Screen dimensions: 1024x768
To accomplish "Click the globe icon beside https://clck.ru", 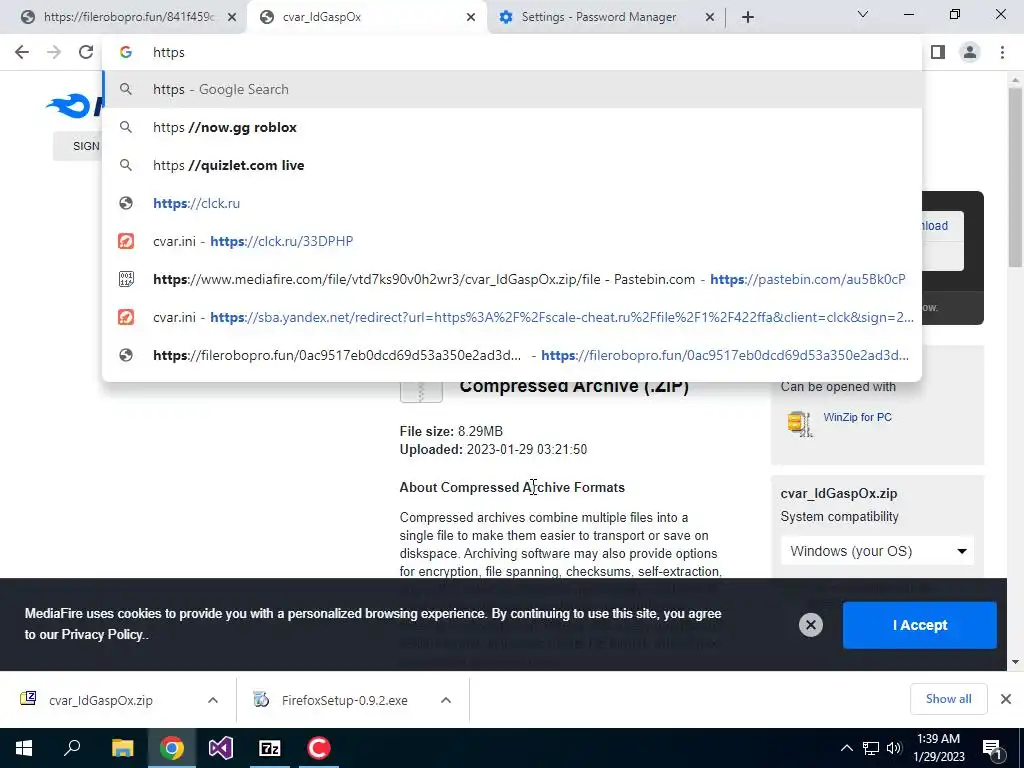I will (126, 203).
